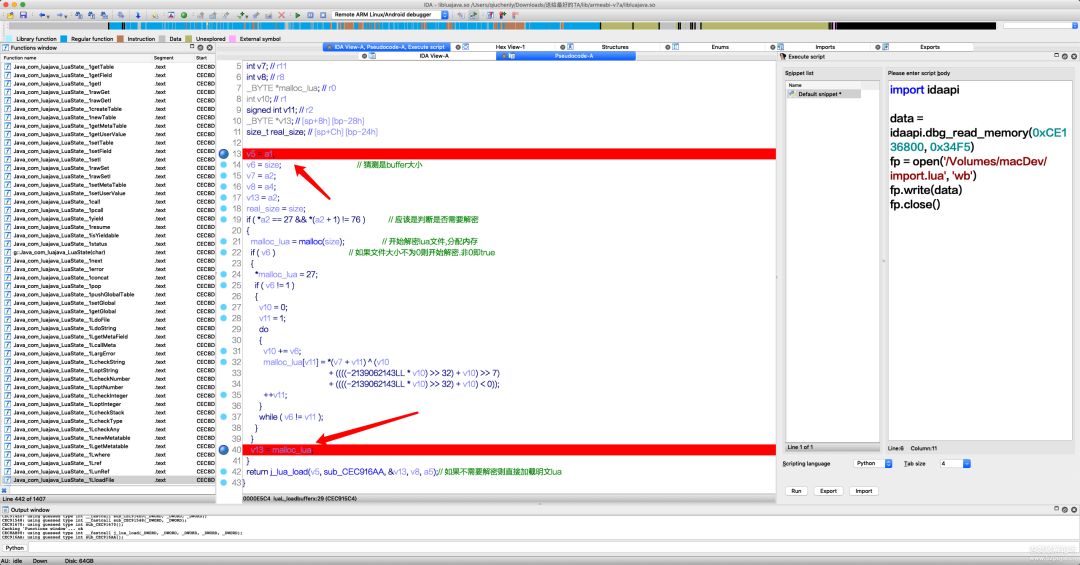Click the Save database floppy icon
Screen dimensions: 1080x565
(x=22, y=15)
